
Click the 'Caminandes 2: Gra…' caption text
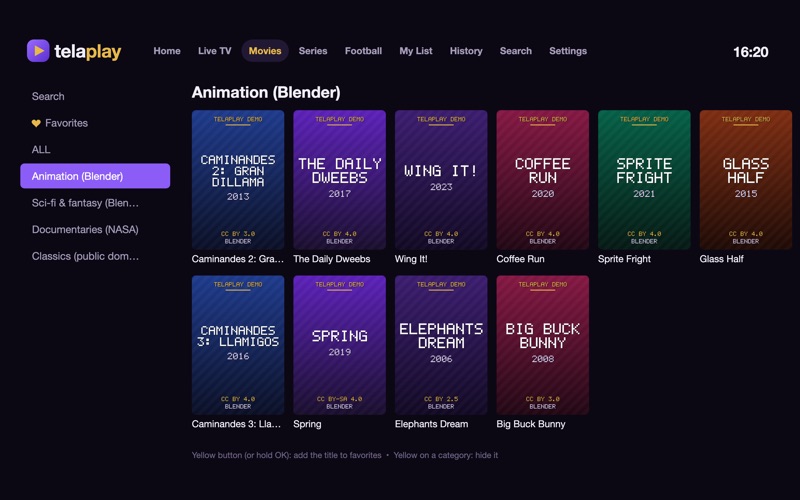click(238, 259)
